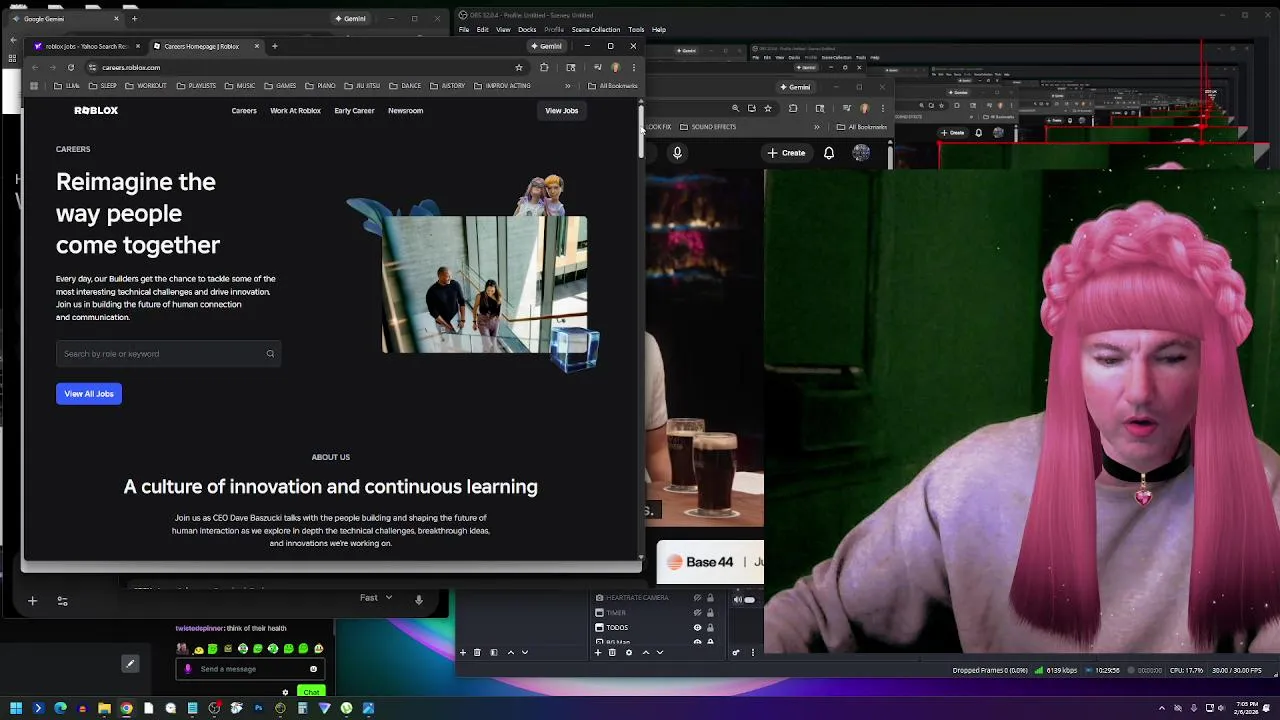This screenshot has height=720, width=1280.
Task: Click the YouTube Create button in the preview
Action: pyautogui.click(x=786, y=153)
